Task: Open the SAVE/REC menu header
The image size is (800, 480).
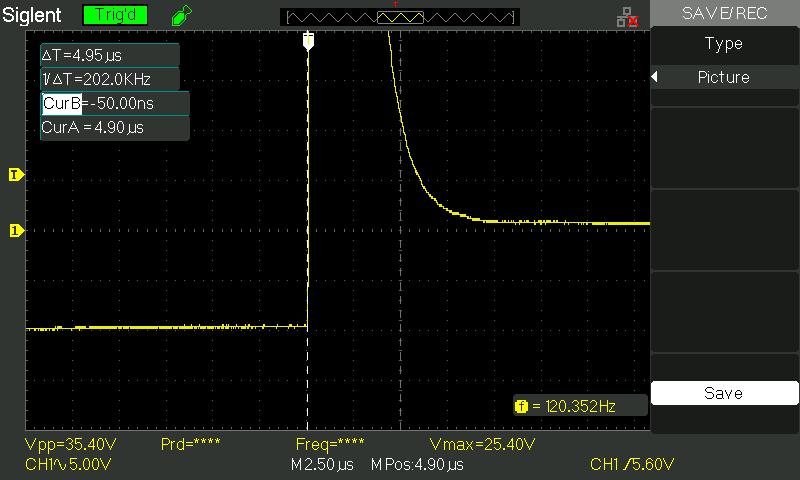Action: coord(724,13)
